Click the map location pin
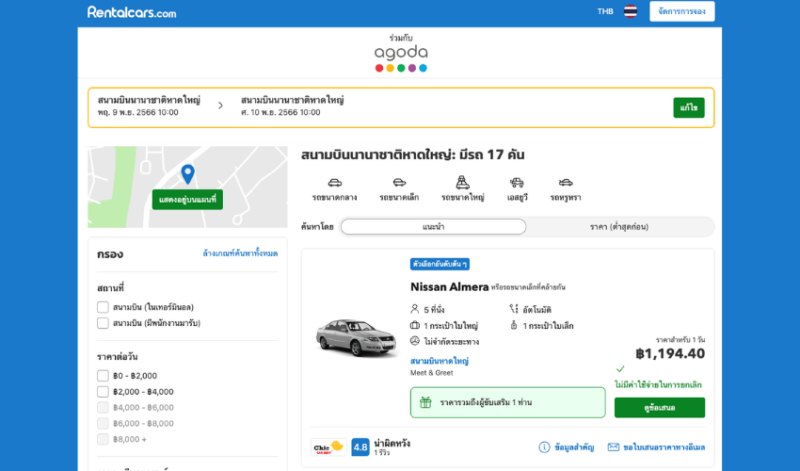 [187, 174]
